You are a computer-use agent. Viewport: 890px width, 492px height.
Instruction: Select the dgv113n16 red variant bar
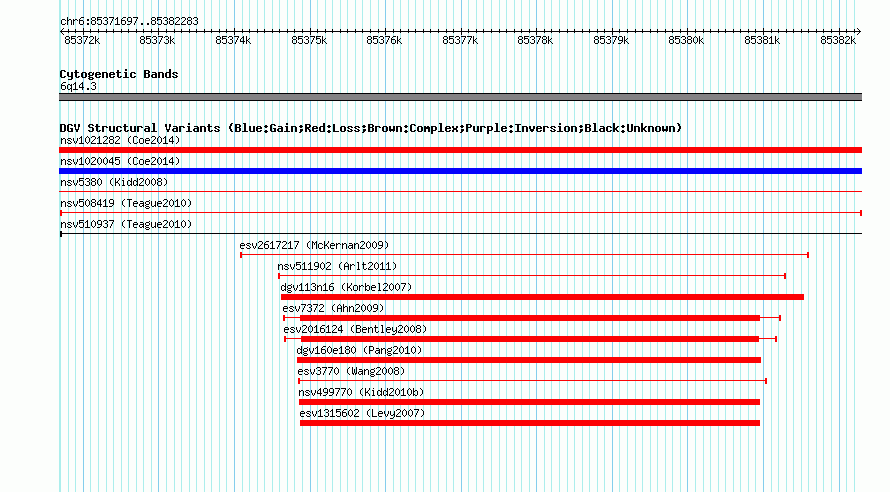coord(542,297)
